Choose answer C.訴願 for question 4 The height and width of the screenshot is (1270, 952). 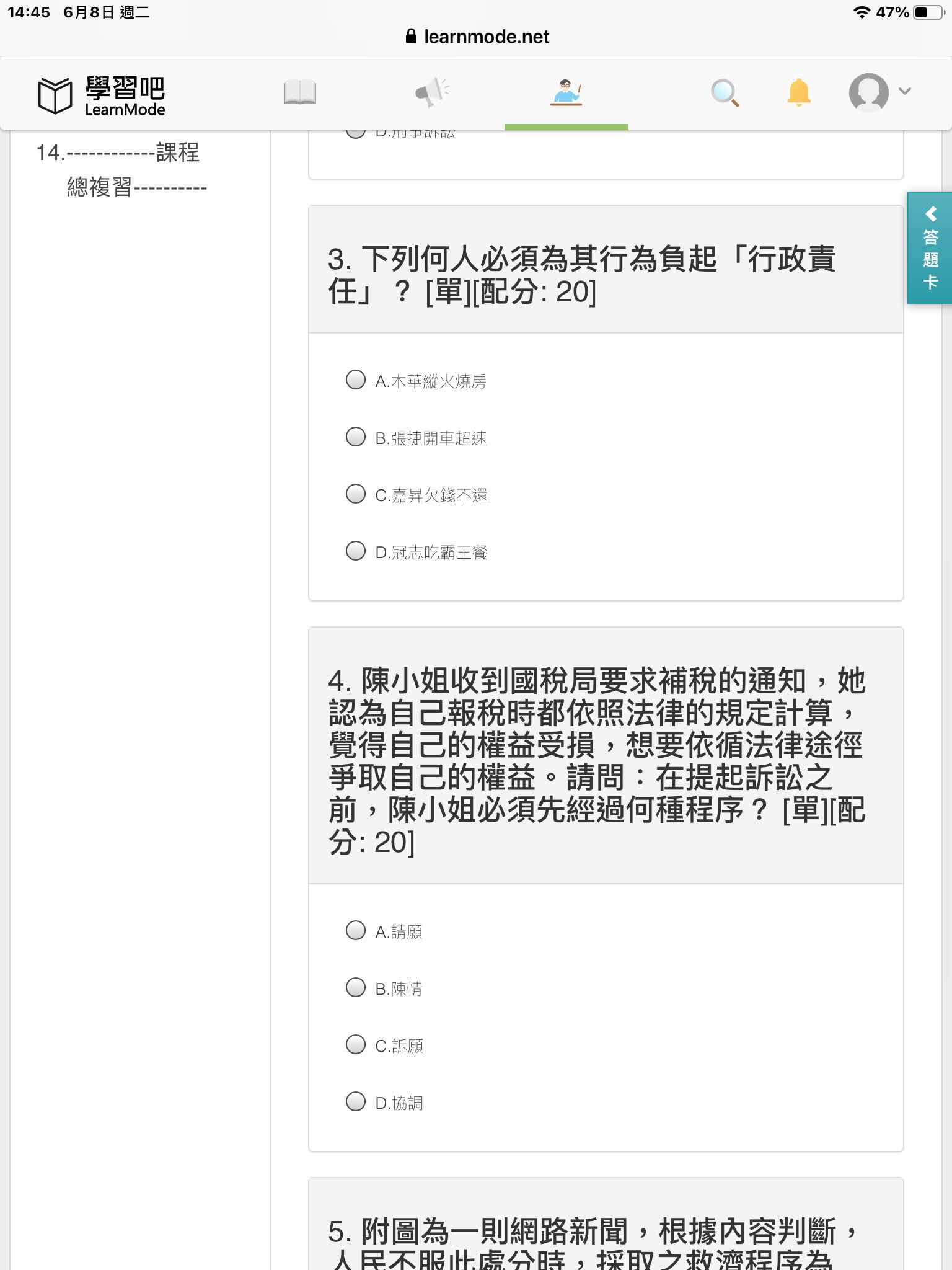coord(384,1045)
